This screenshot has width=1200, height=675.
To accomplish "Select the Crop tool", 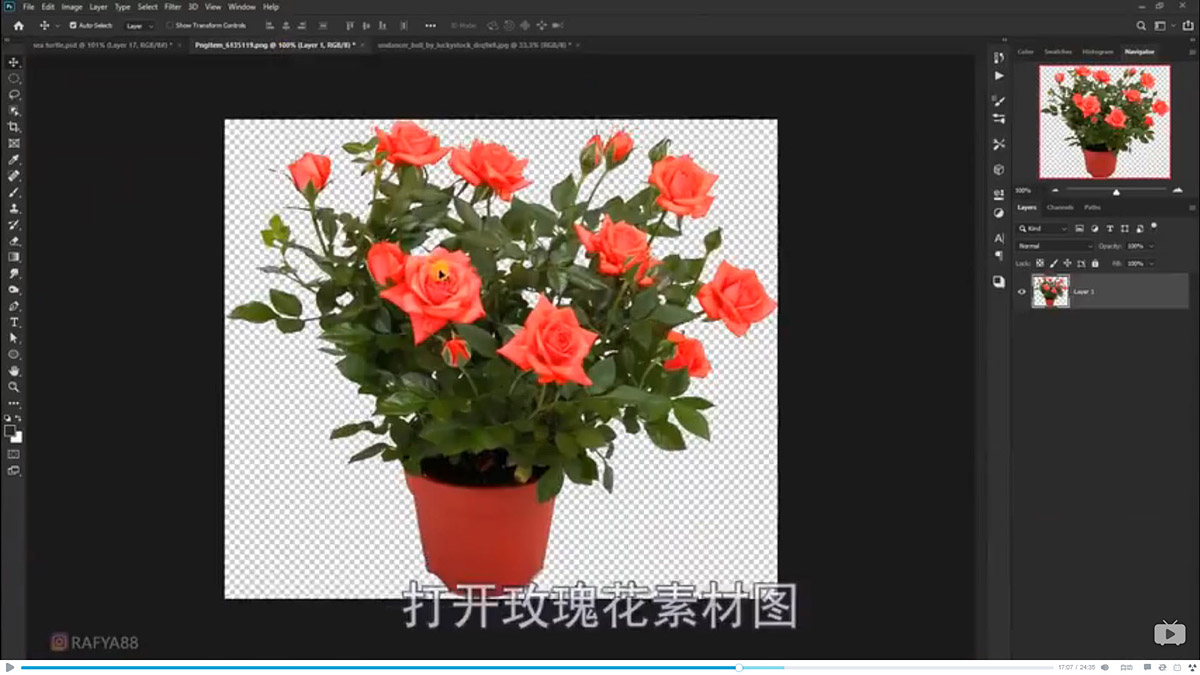I will (13, 127).
